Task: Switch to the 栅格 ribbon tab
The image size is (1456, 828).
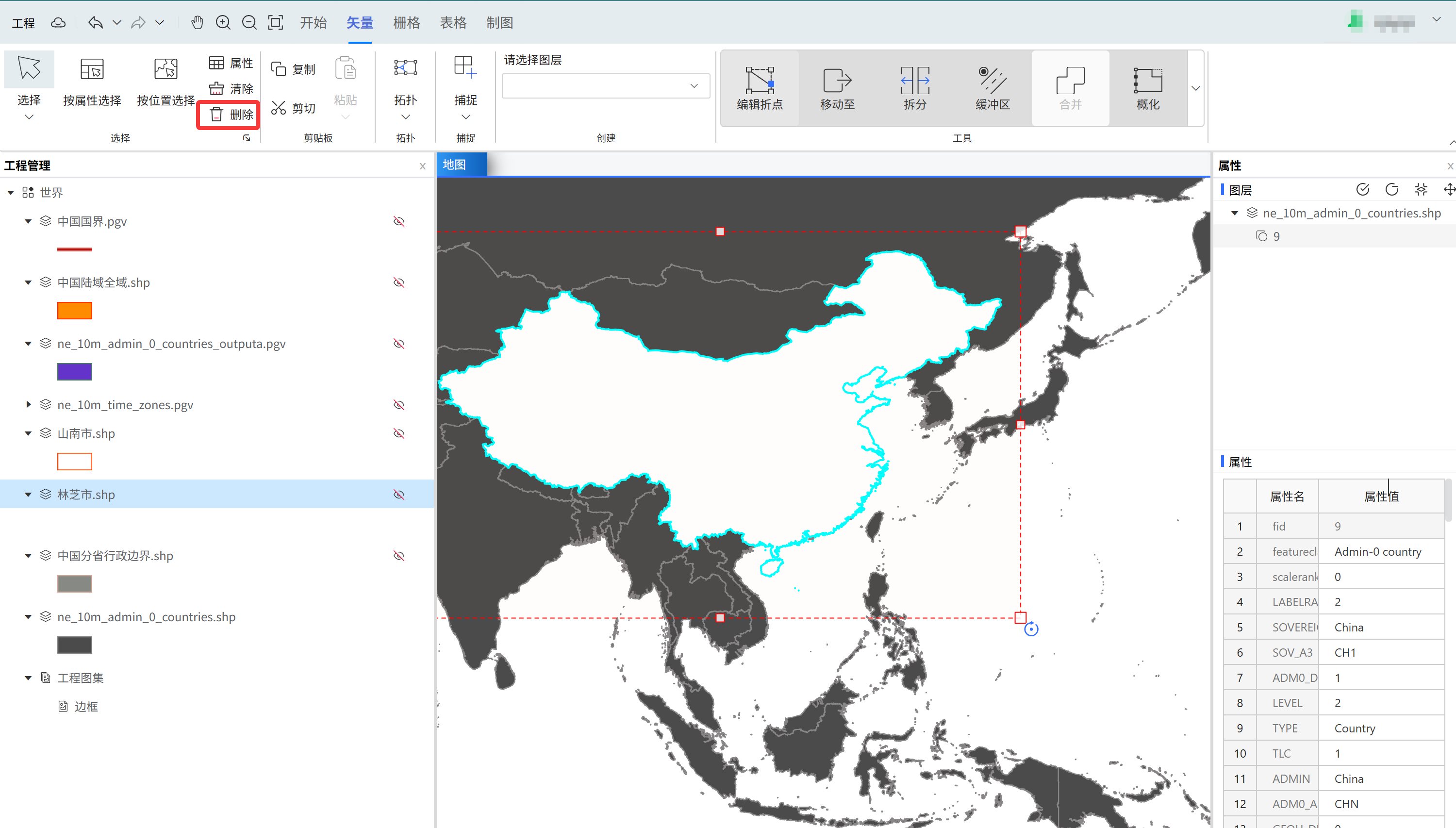Action: pyautogui.click(x=406, y=23)
